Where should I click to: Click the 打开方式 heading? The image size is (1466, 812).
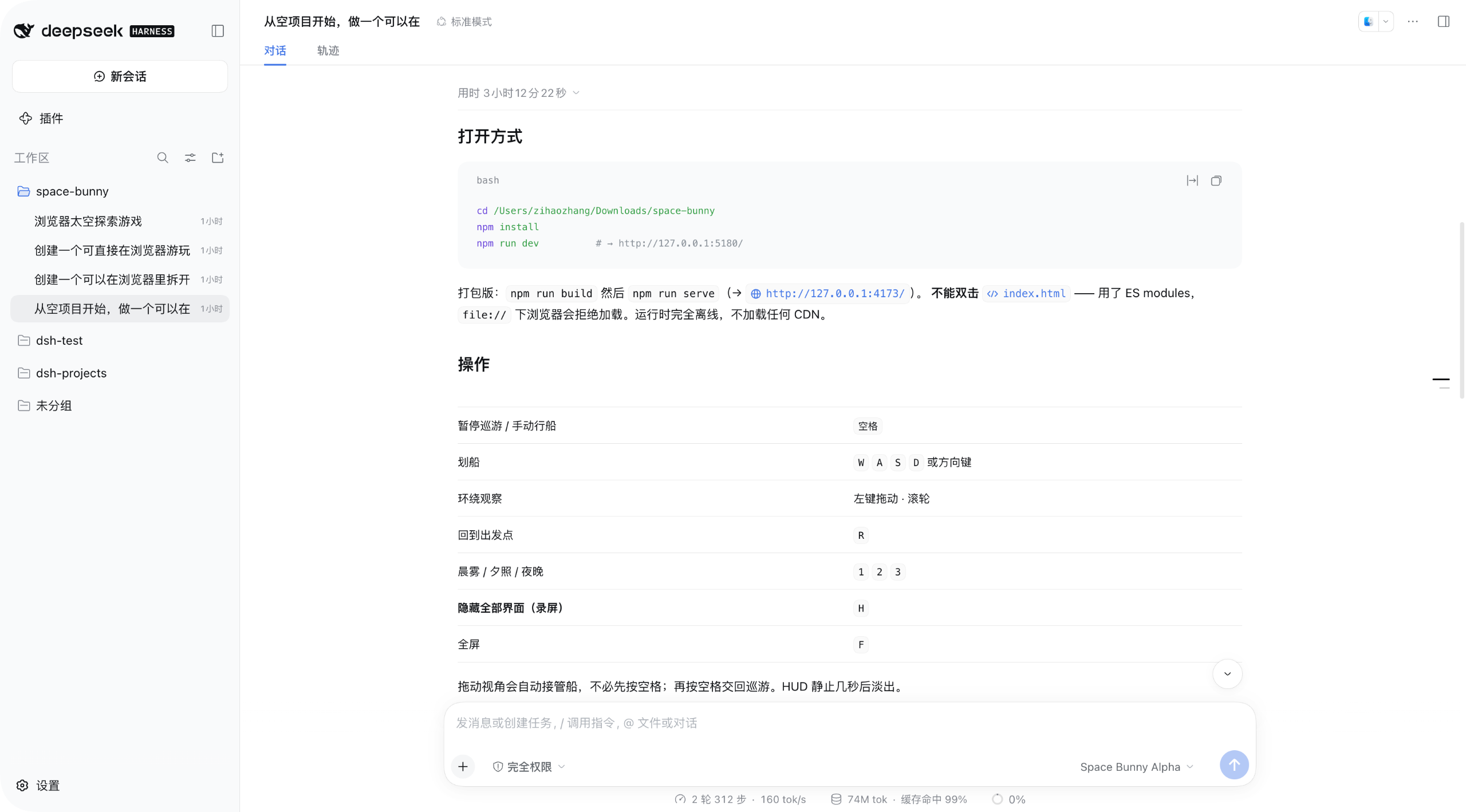pos(490,136)
